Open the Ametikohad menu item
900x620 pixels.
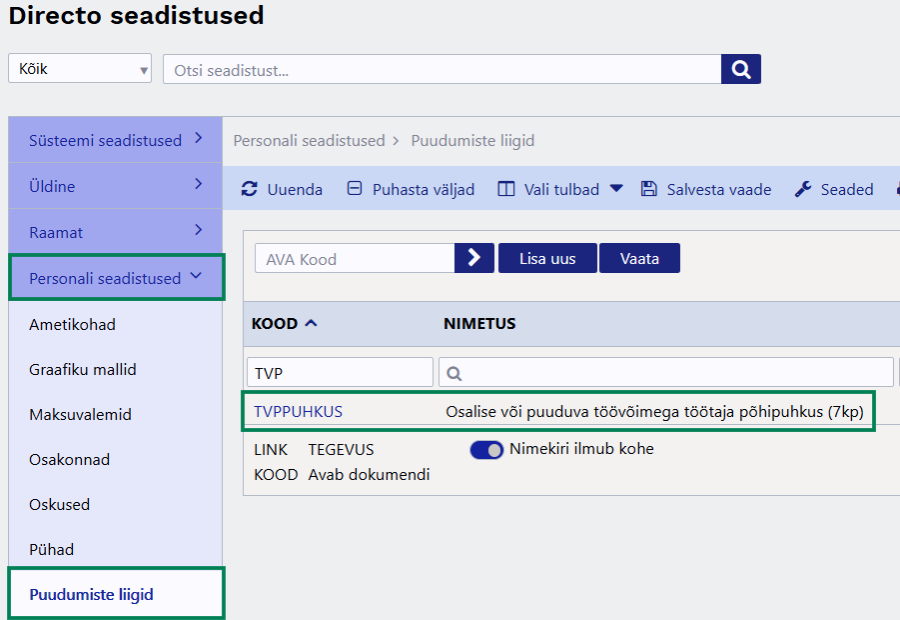click(x=72, y=325)
